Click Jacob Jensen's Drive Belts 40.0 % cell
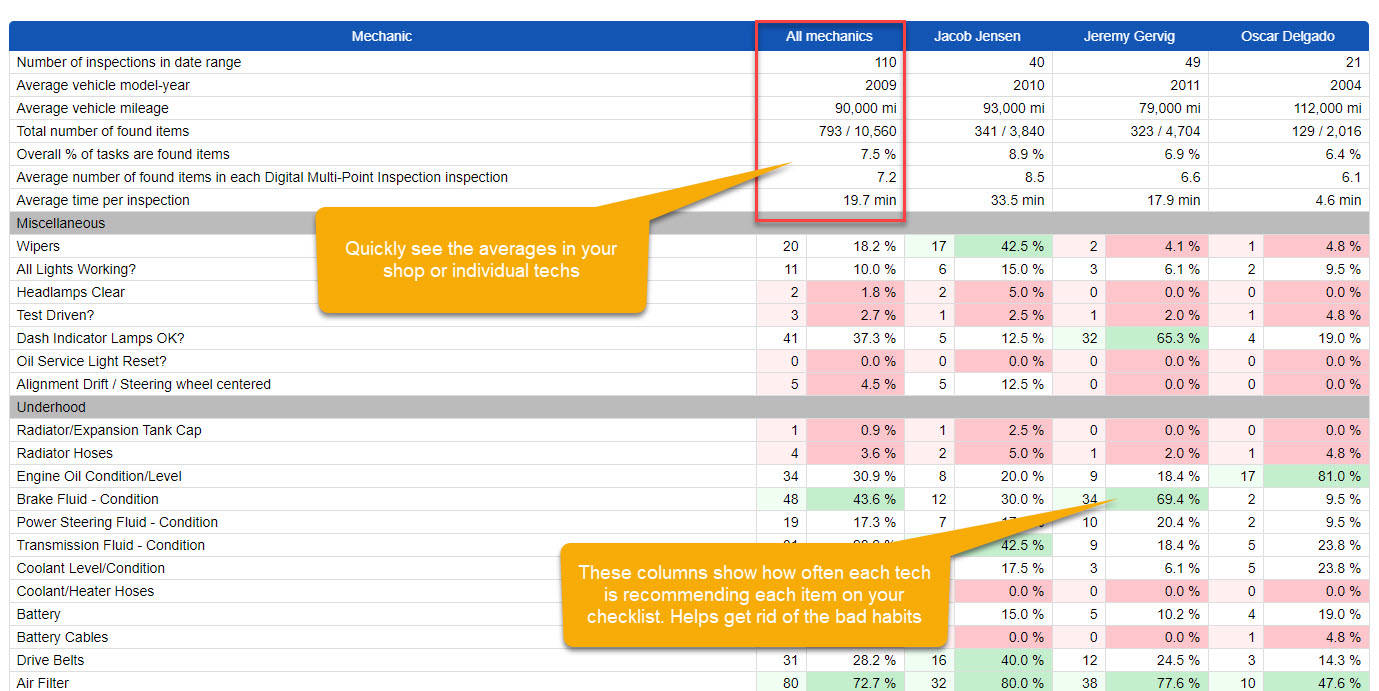The height and width of the screenshot is (691, 1379). click(1003, 660)
